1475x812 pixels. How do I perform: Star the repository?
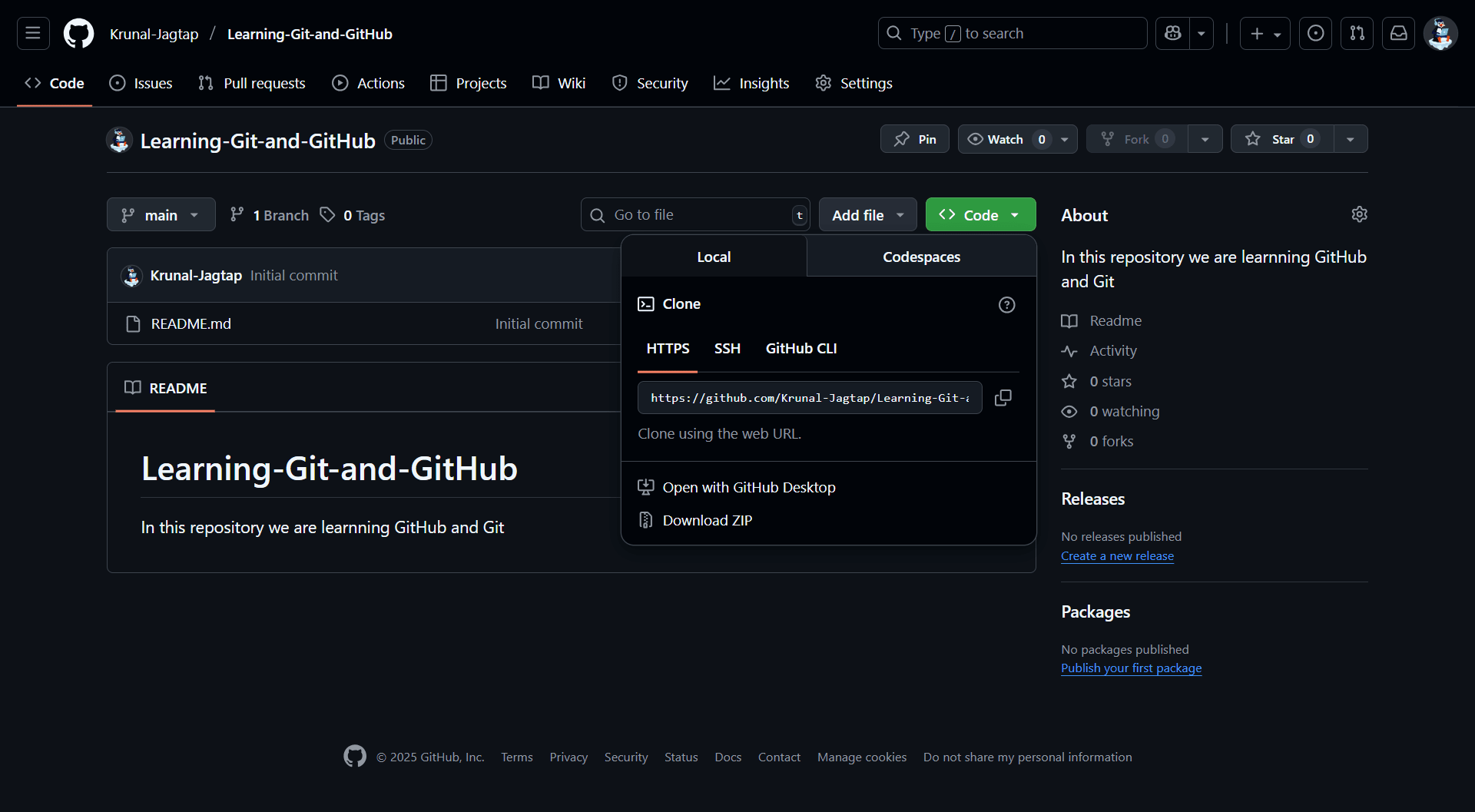tap(1282, 139)
